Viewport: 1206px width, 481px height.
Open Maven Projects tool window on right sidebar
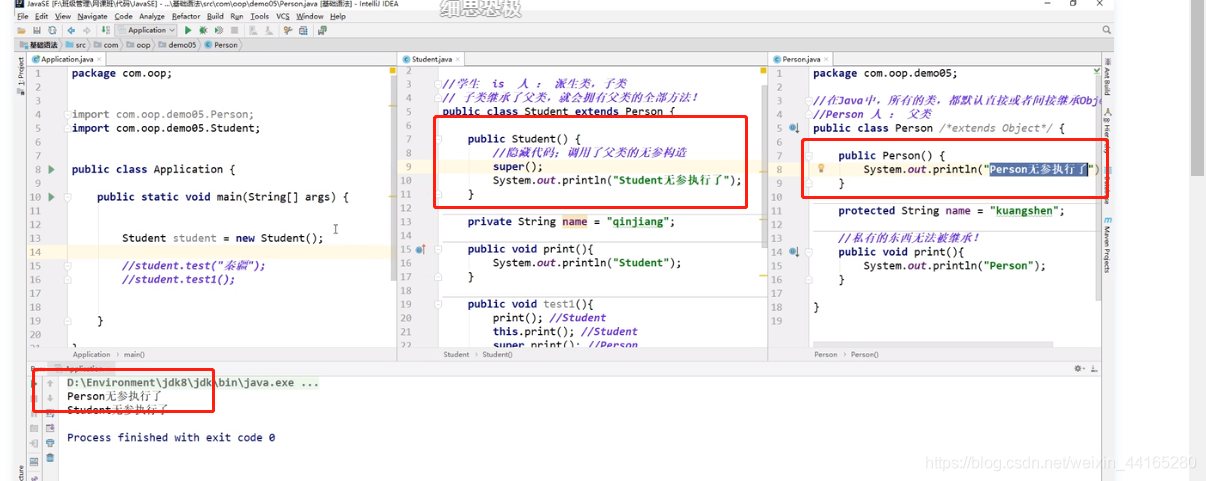tap(1107, 244)
